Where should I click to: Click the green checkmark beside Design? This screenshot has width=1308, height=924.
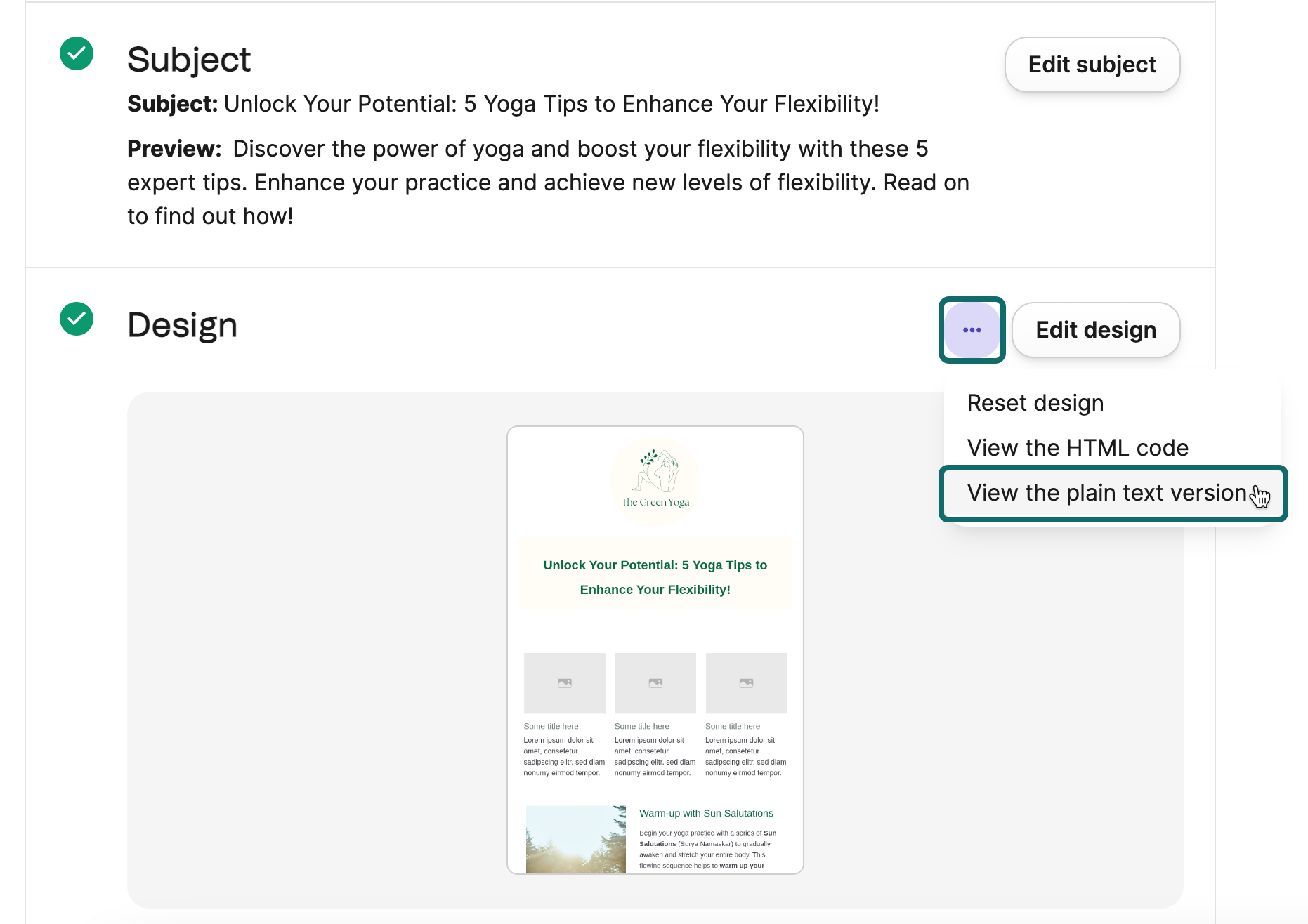(77, 319)
